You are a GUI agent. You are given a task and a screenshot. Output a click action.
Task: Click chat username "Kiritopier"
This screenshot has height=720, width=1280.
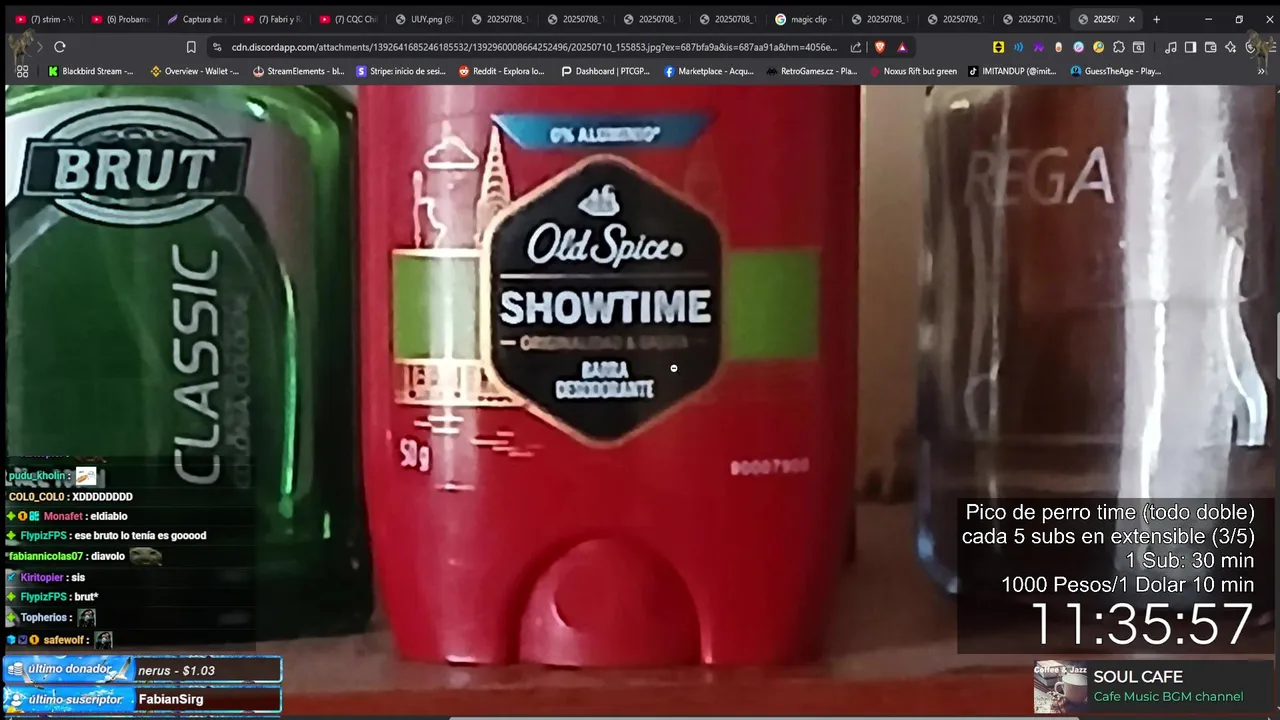pyautogui.click(x=42, y=578)
